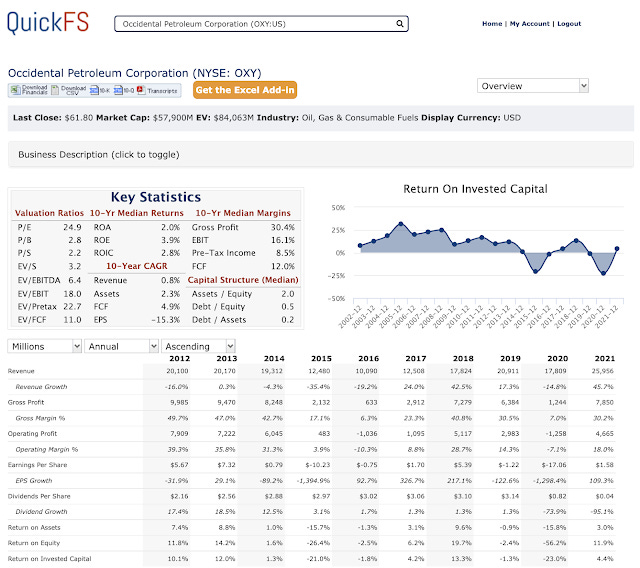
Task: Click the Dividend Growth row label
Action: pos(41,512)
